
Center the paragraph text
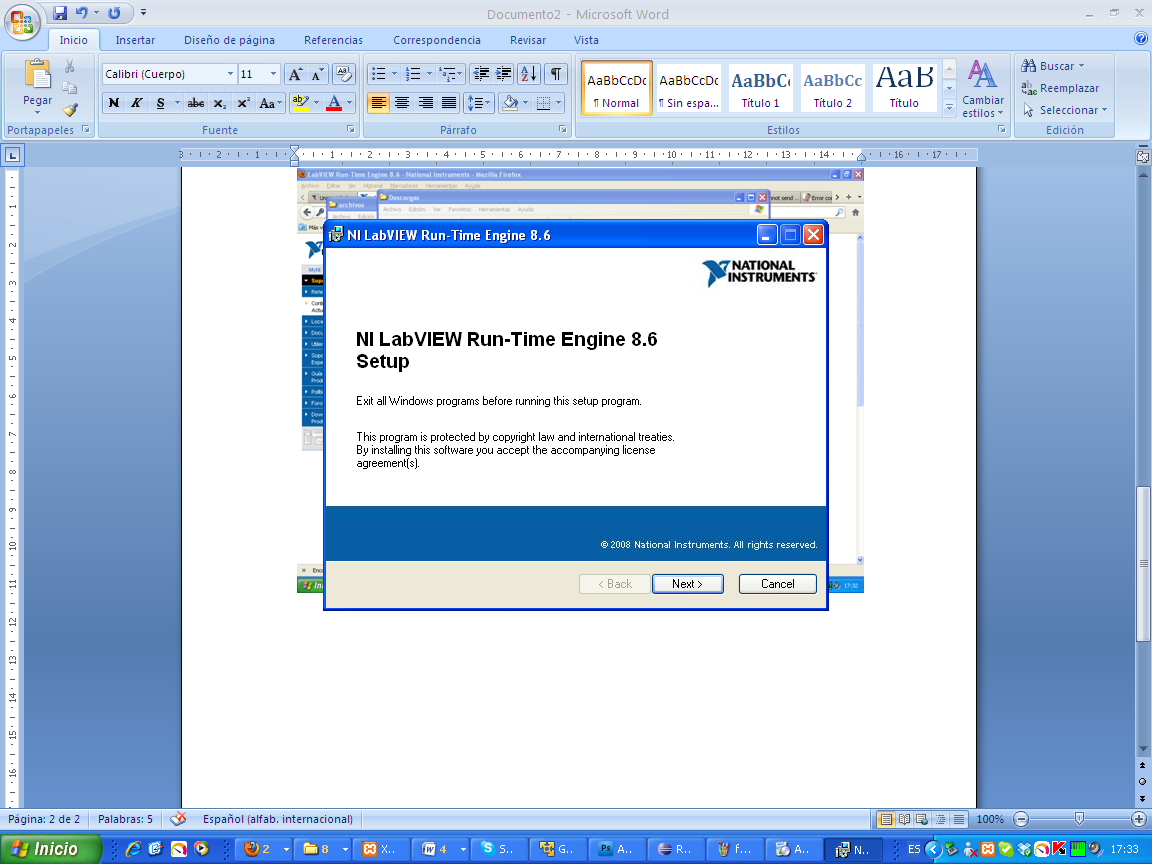tap(402, 103)
